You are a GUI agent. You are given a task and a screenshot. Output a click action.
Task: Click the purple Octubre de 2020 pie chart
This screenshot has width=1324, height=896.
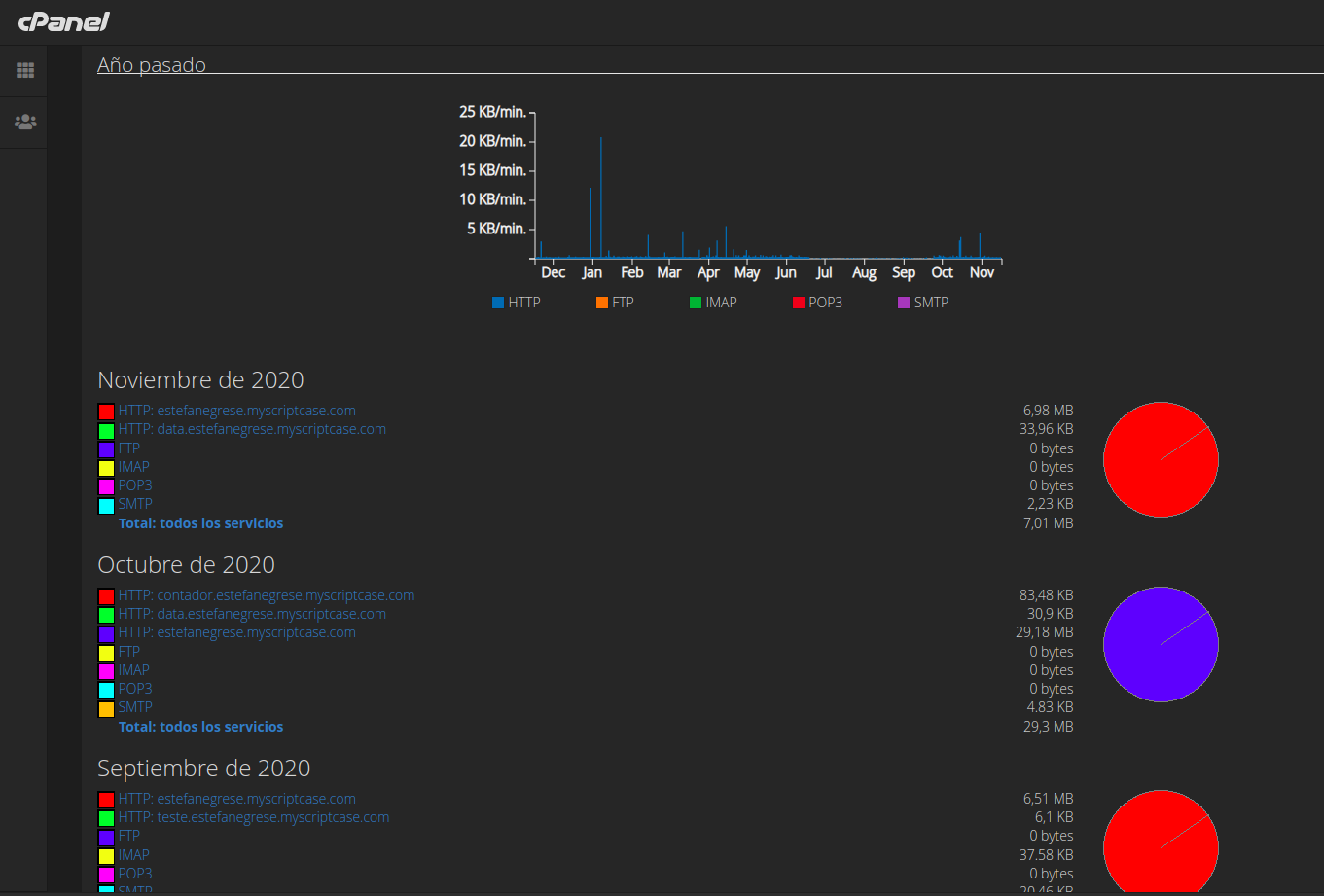pos(1161,644)
